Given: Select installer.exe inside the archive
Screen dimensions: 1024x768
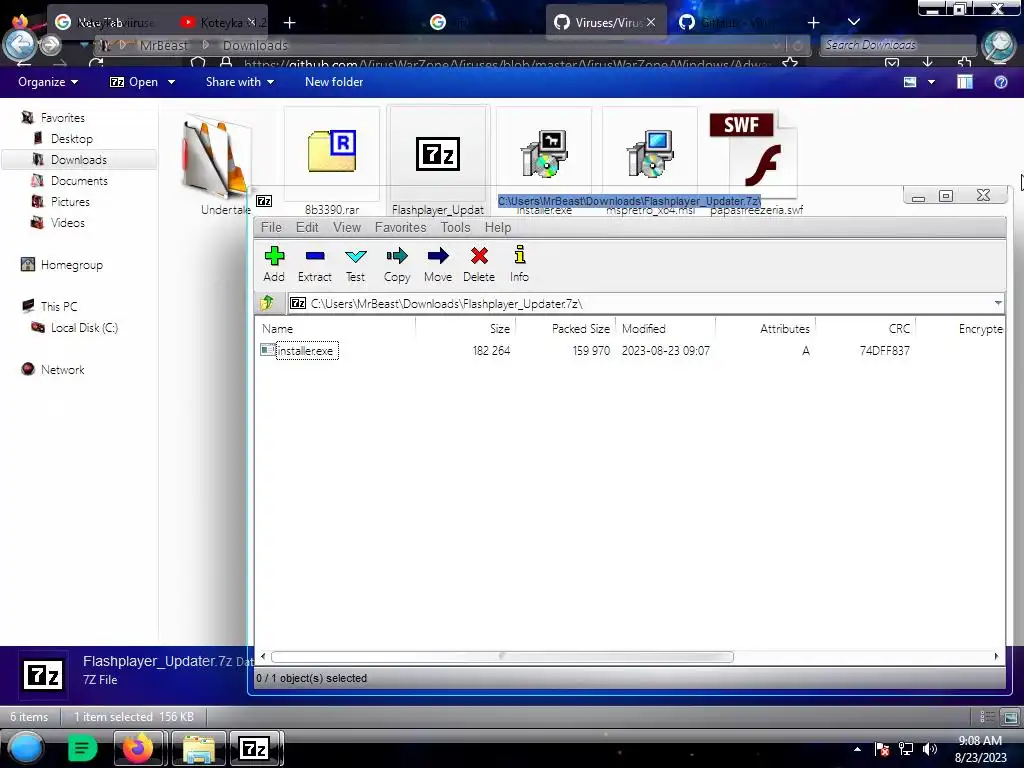Looking at the screenshot, I should point(306,351).
